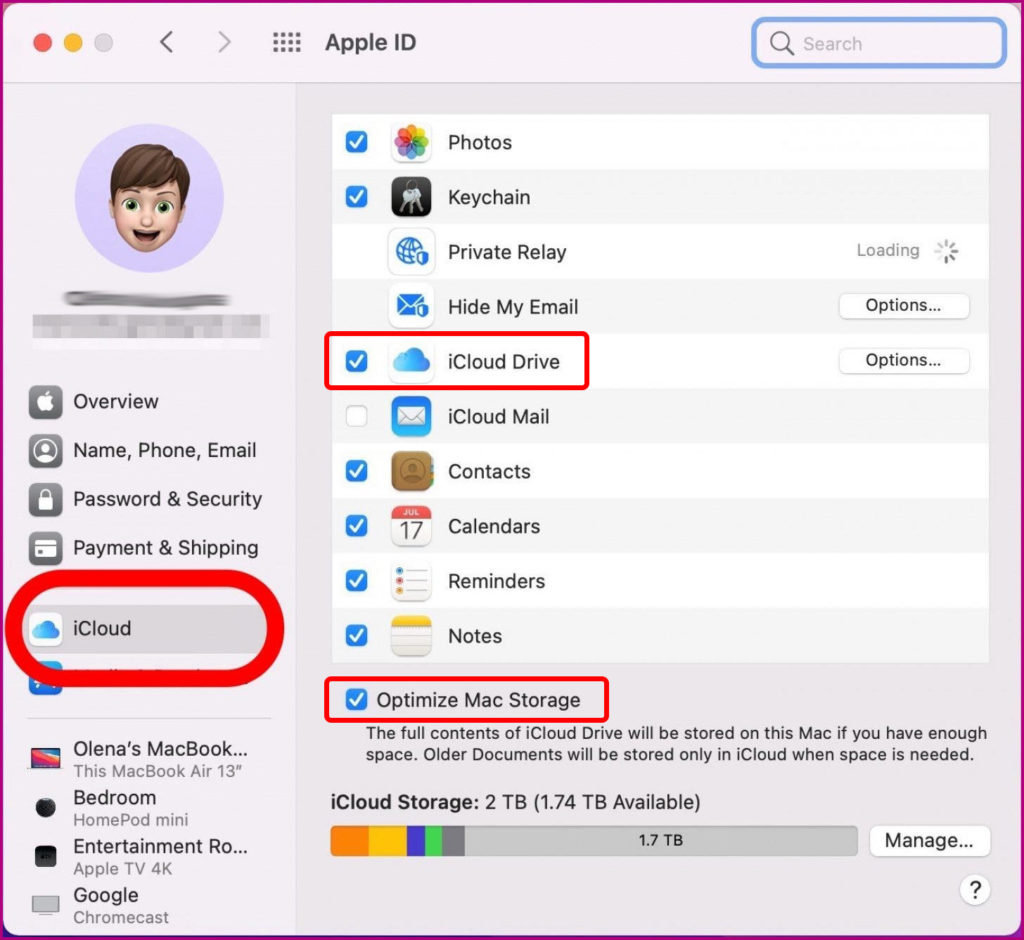The height and width of the screenshot is (940, 1024).
Task: Click the Contacts app icon
Action: pyautogui.click(x=411, y=471)
